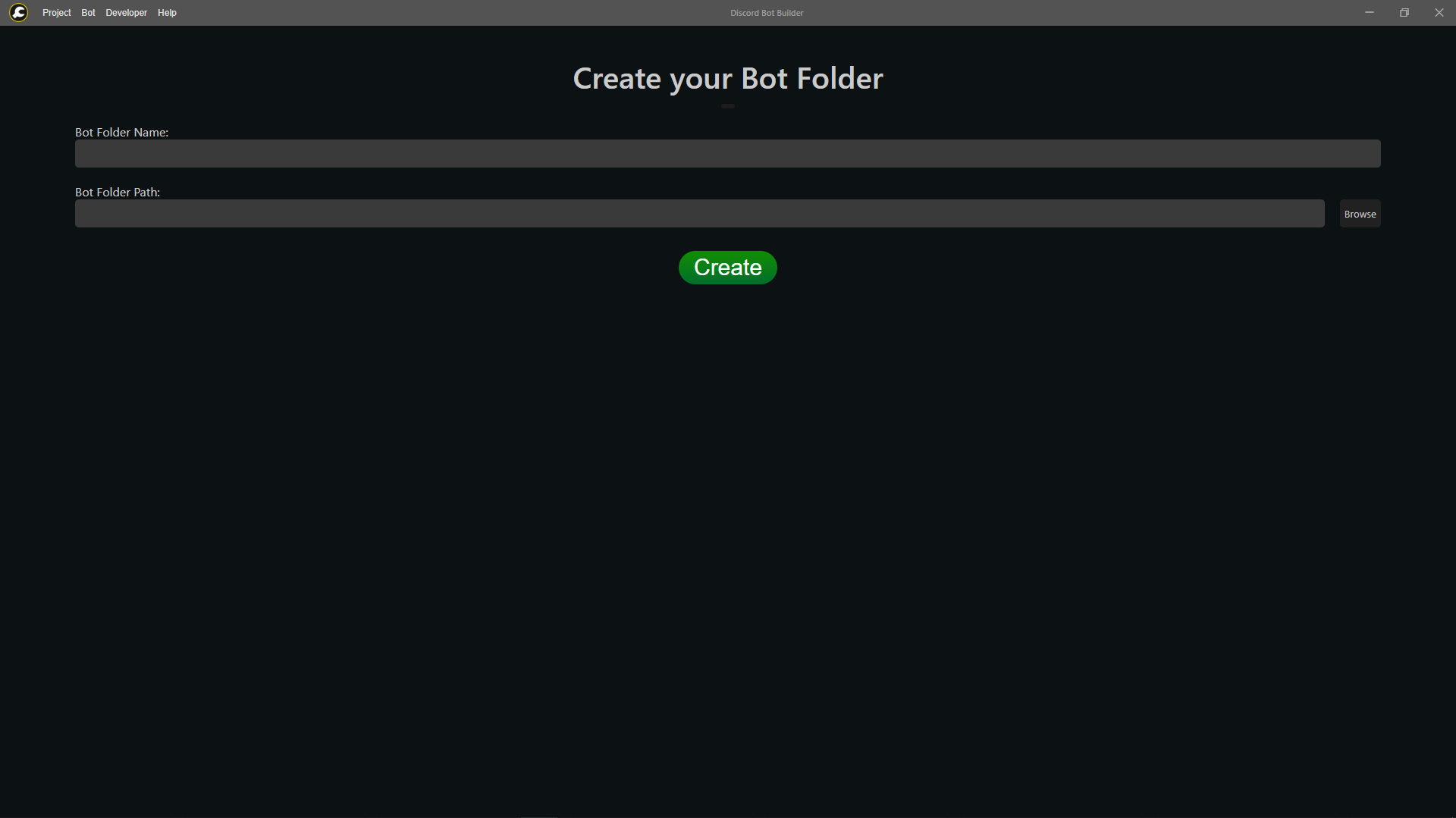This screenshot has width=1456, height=818.
Task: Open the Developer menu
Action: [x=127, y=13]
